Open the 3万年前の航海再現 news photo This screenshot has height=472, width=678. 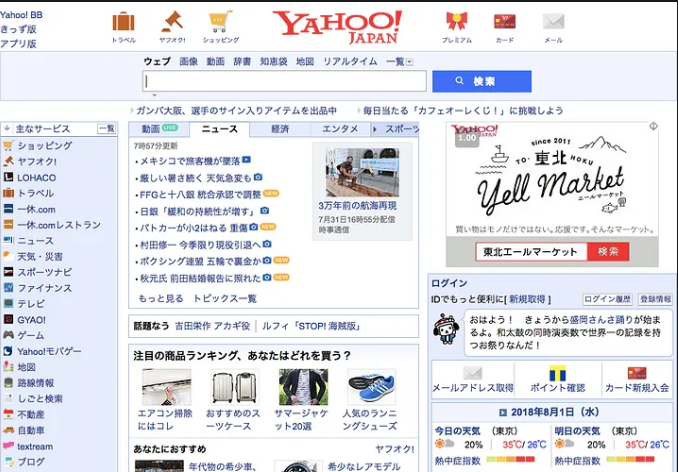362,172
